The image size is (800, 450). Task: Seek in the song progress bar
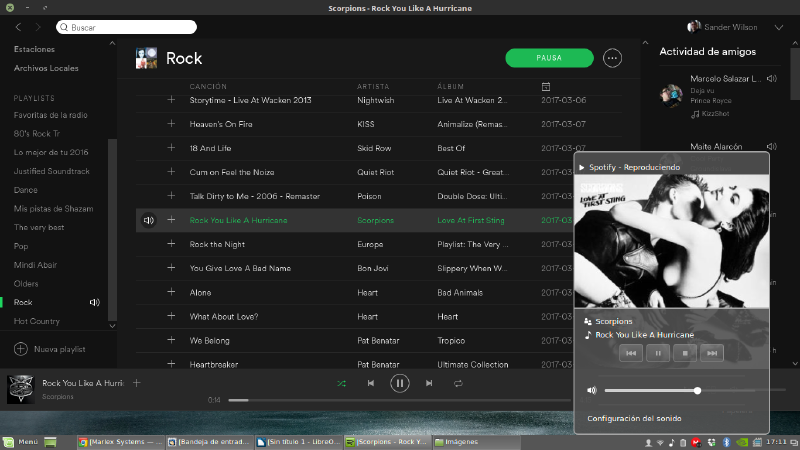point(400,400)
